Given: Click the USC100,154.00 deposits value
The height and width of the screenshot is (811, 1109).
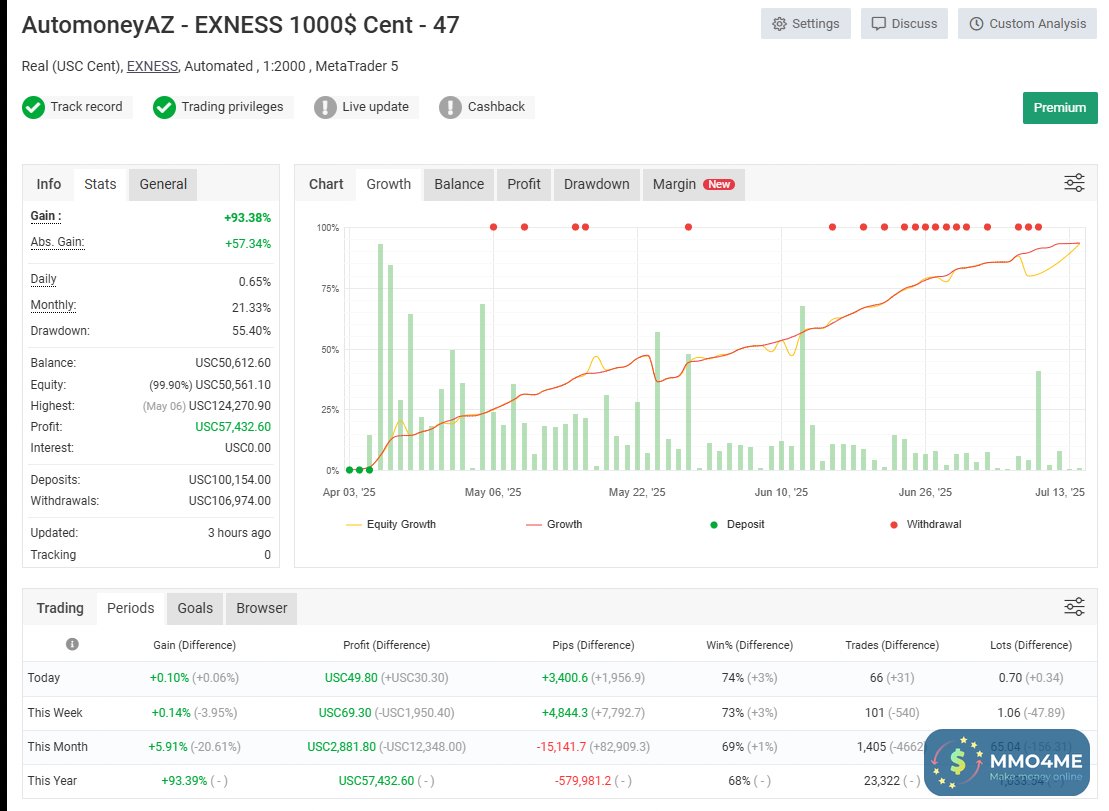Looking at the screenshot, I should point(229,480).
